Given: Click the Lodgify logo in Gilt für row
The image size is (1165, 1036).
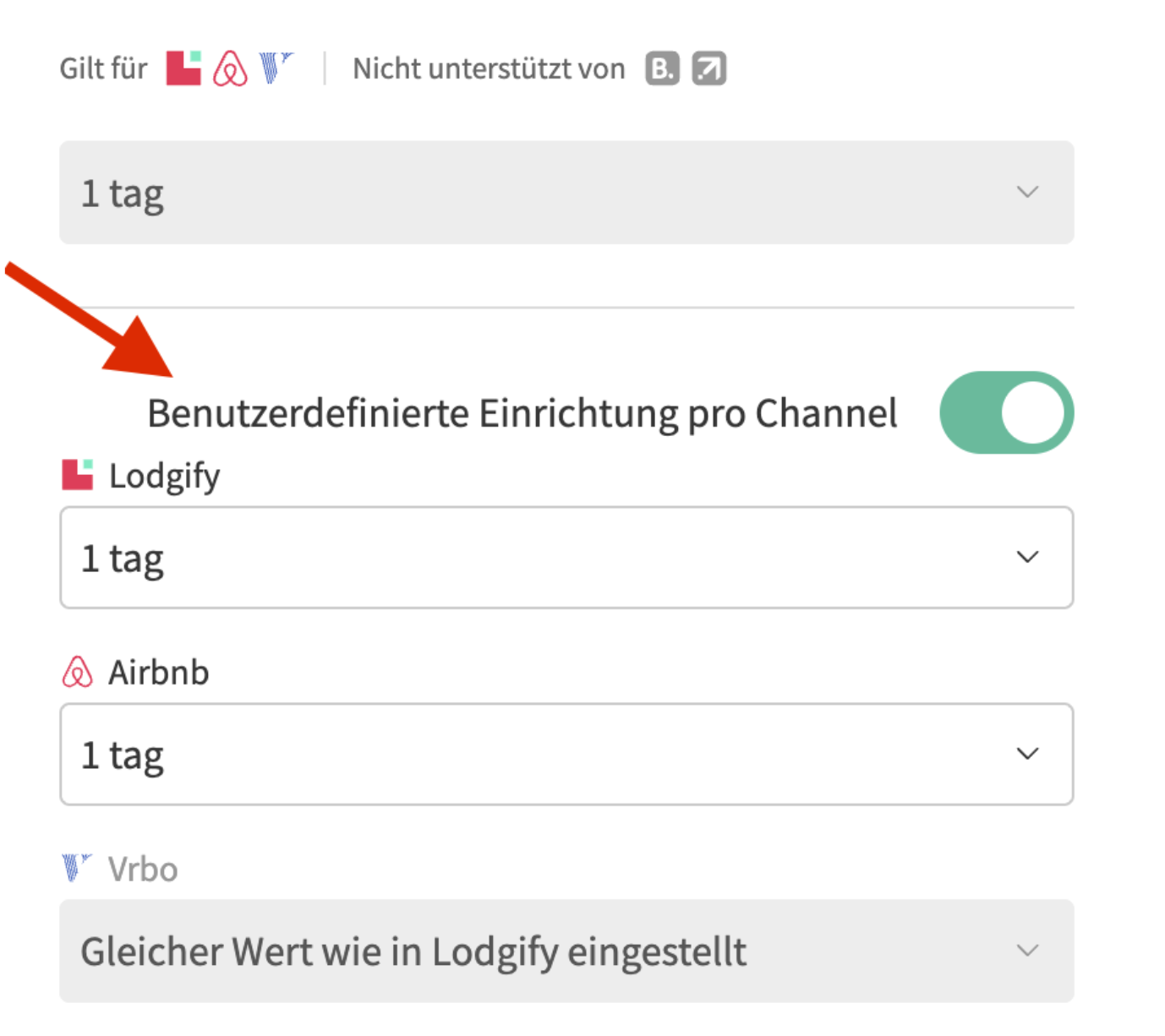Looking at the screenshot, I should (x=183, y=68).
